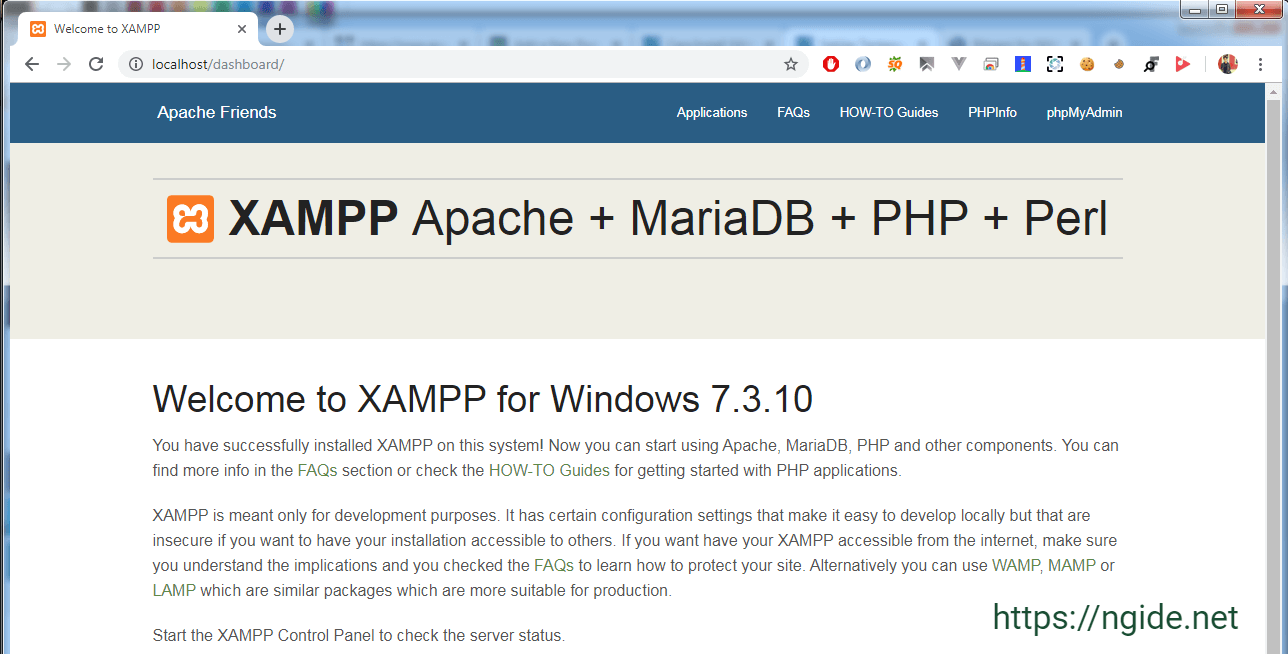This screenshot has height=656, width=1288.
Task: Open the Applications menu item
Action: tap(712, 113)
